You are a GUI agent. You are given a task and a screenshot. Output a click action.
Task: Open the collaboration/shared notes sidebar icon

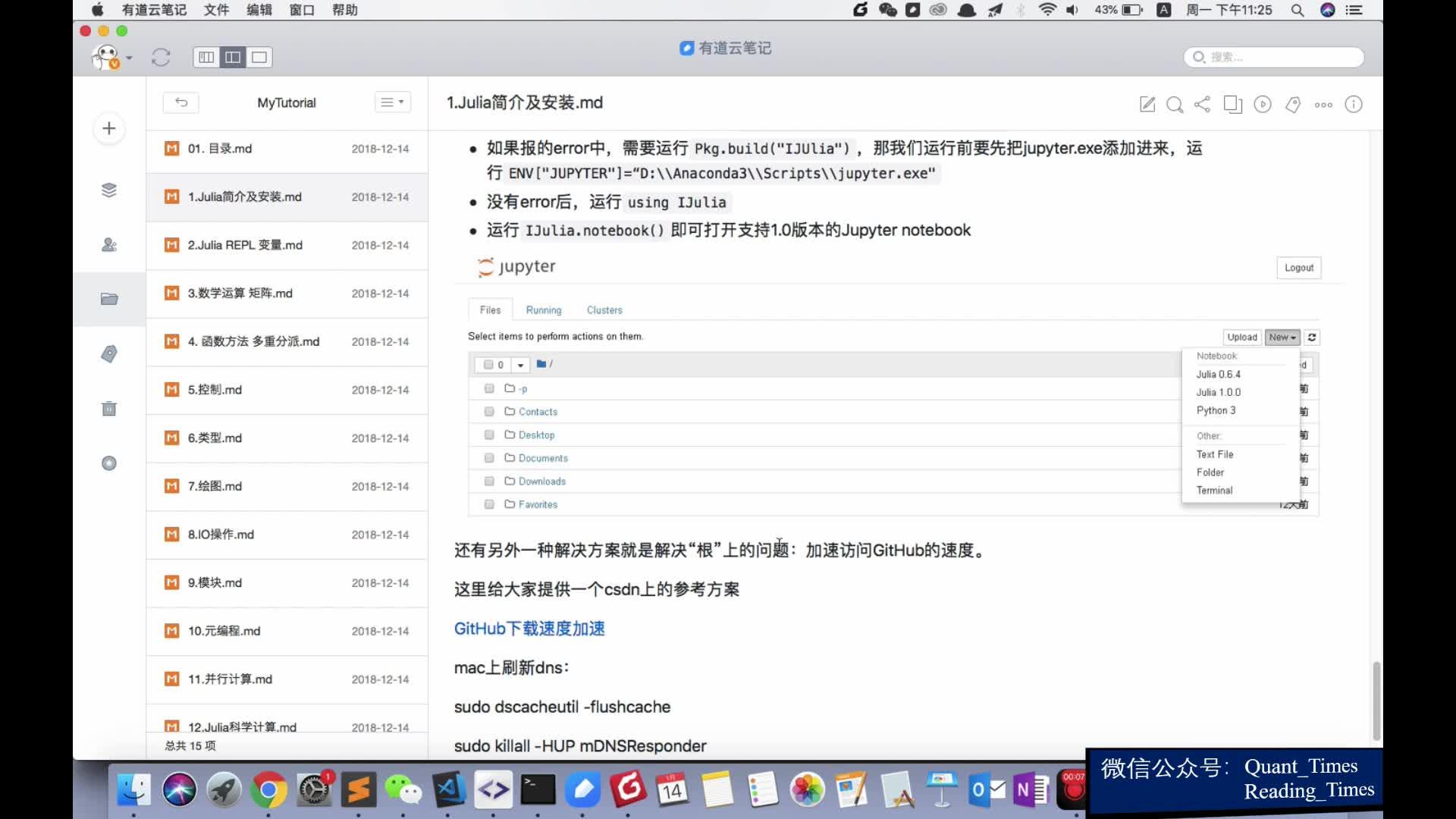click(x=108, y=245)
